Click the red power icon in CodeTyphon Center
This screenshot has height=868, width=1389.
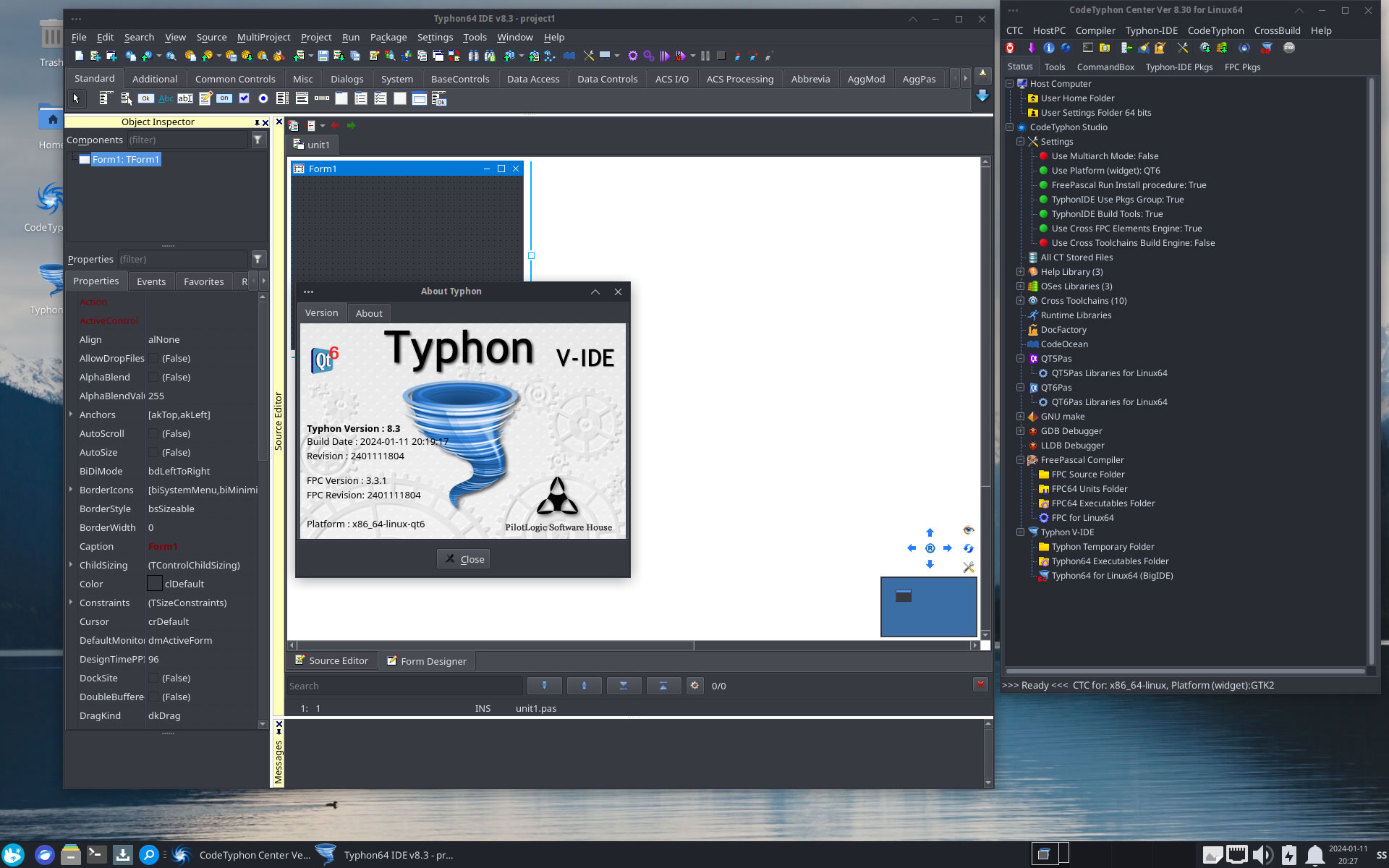point(1010,48)
